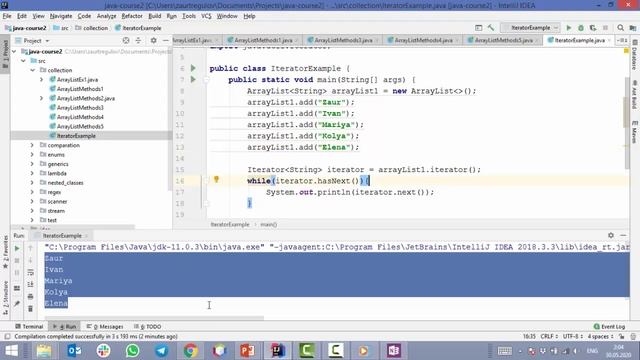Viewport: 640px width, 360px height.
Task: Select IteratorExample in the project tree
Action: click(76, 136)
